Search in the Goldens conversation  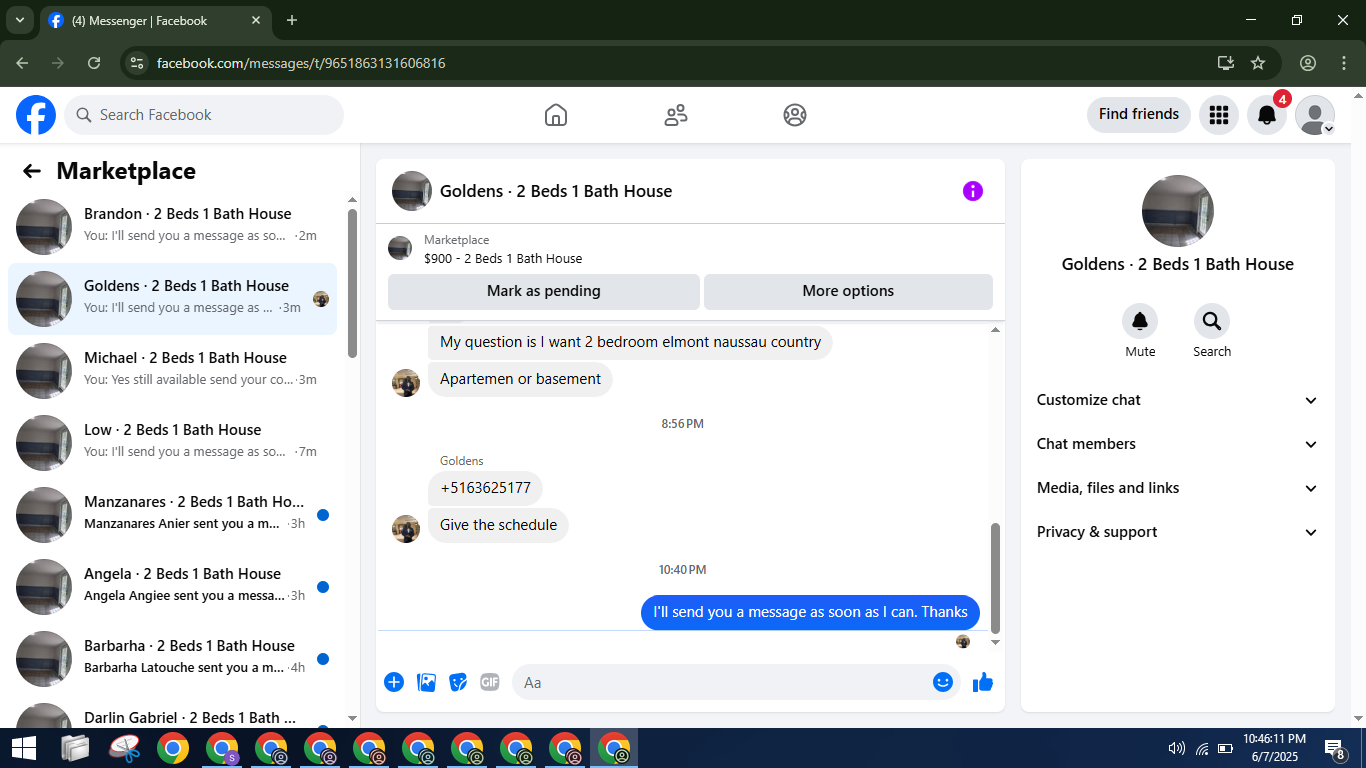(1212, 321)
